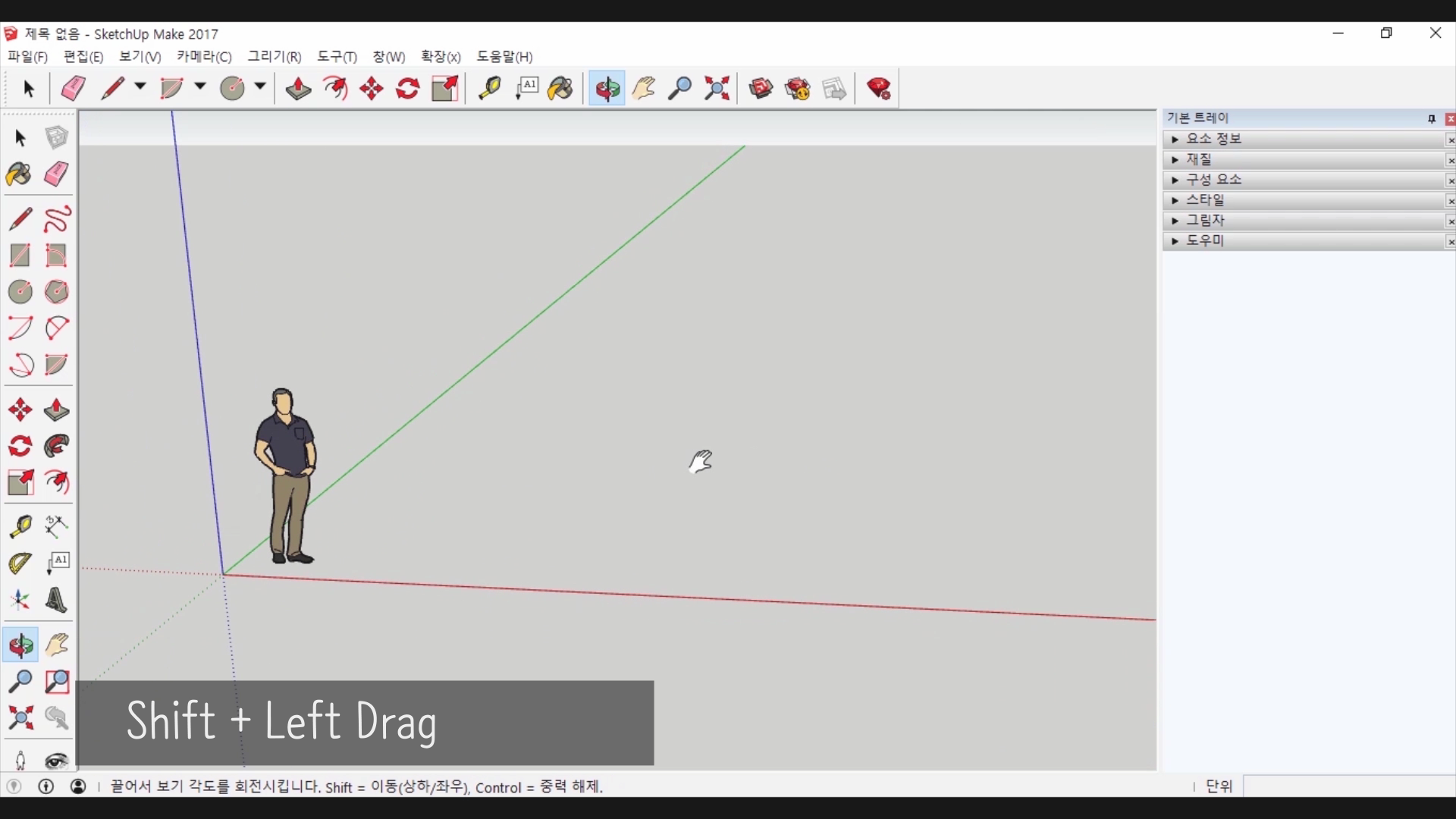
Task: Choose the Paint Bucket tool in top toolbar
Action: (x=561, y=89)
